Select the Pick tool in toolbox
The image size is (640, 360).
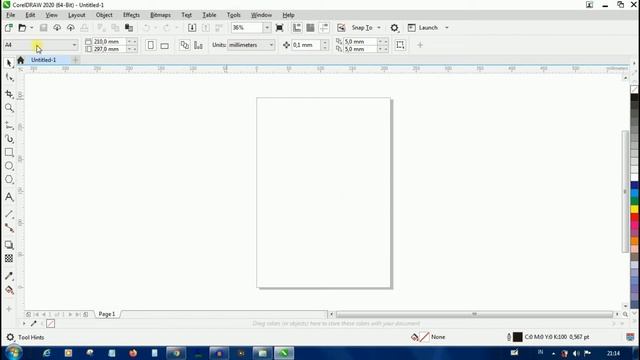pyautogui.click(x=9, y=63)
